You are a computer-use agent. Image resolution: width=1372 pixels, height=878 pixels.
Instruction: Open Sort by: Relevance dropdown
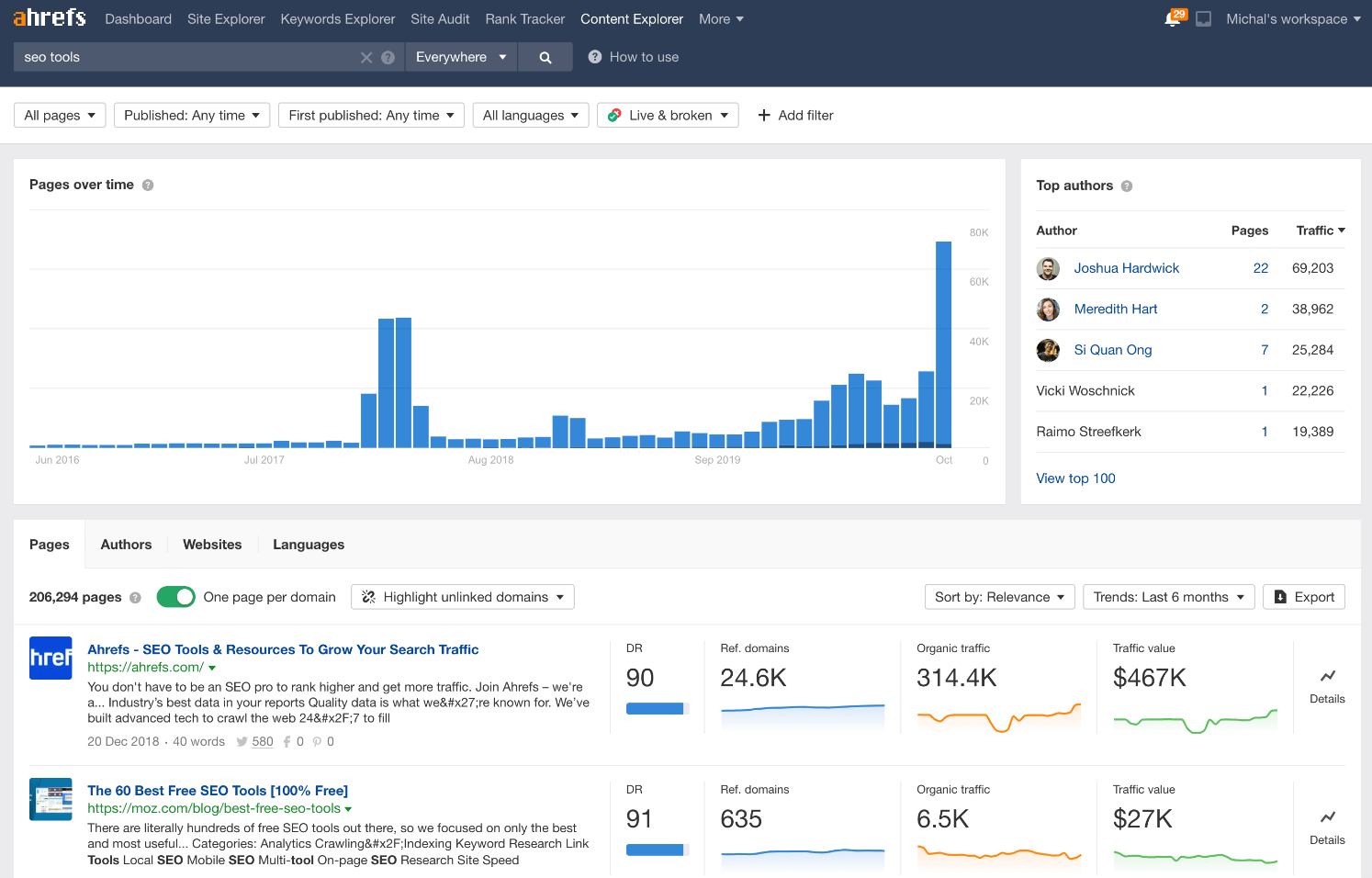tap(999, 597)
